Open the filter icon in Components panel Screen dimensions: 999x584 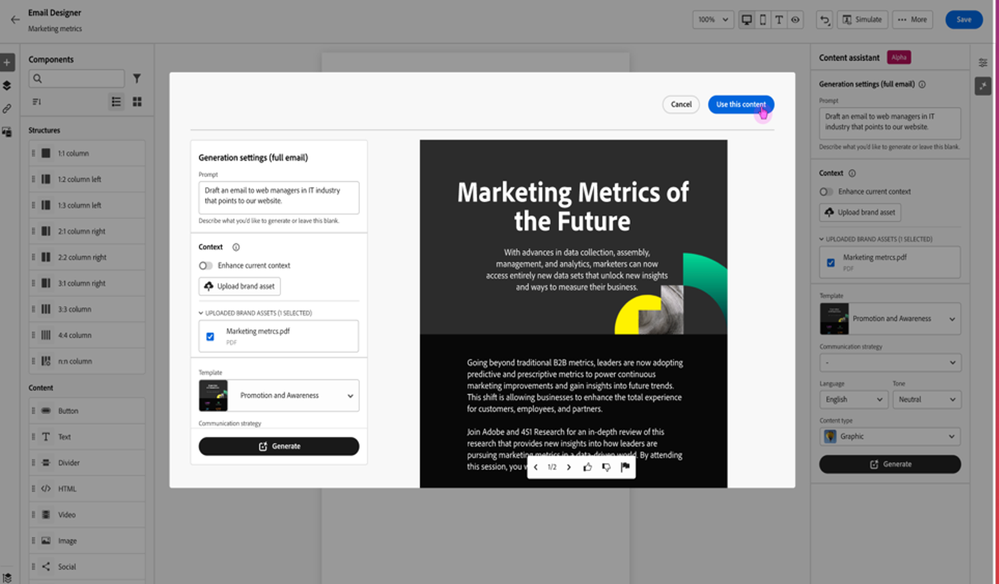(x=137, y=78)
